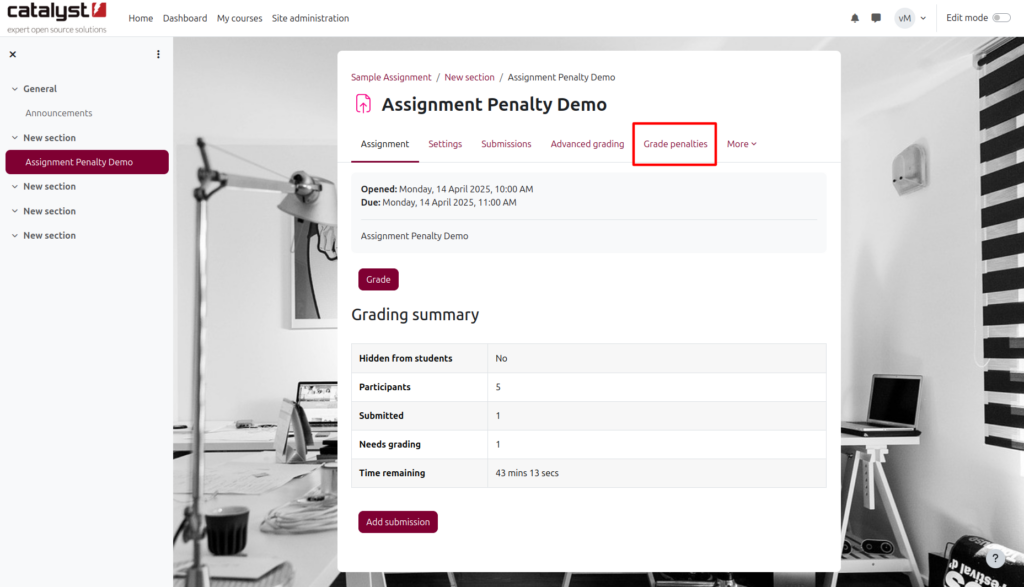Expand the user menu dropdown arrow

923,18
